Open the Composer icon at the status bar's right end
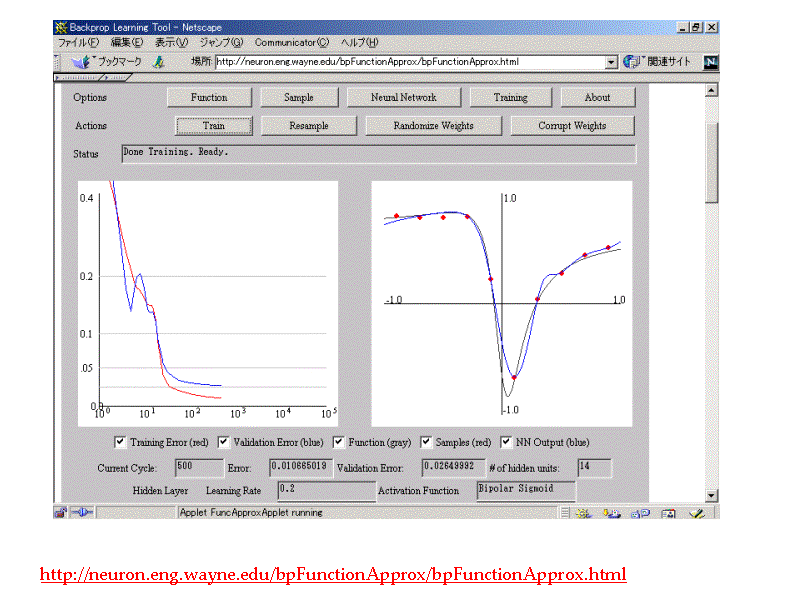Screen dimensions: 800x600 [x=697, y=513]
